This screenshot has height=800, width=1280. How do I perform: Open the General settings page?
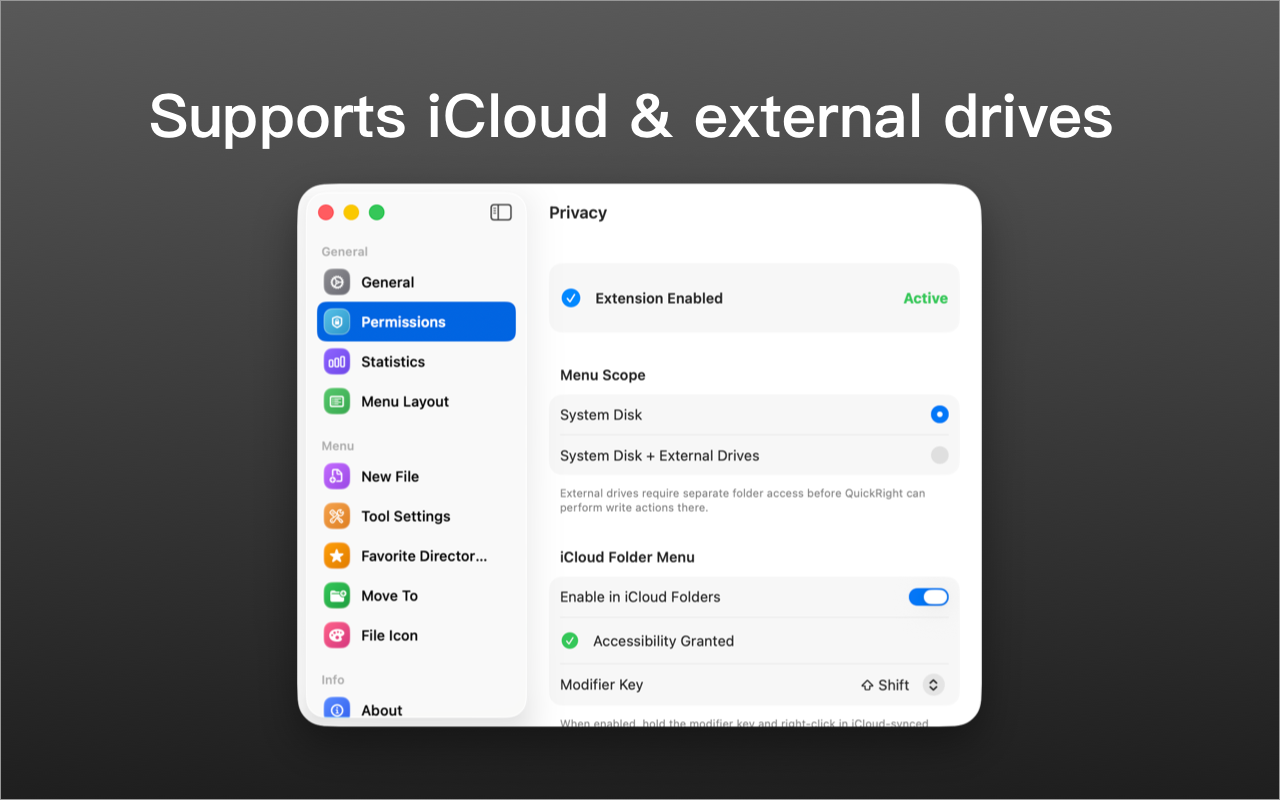416,282
